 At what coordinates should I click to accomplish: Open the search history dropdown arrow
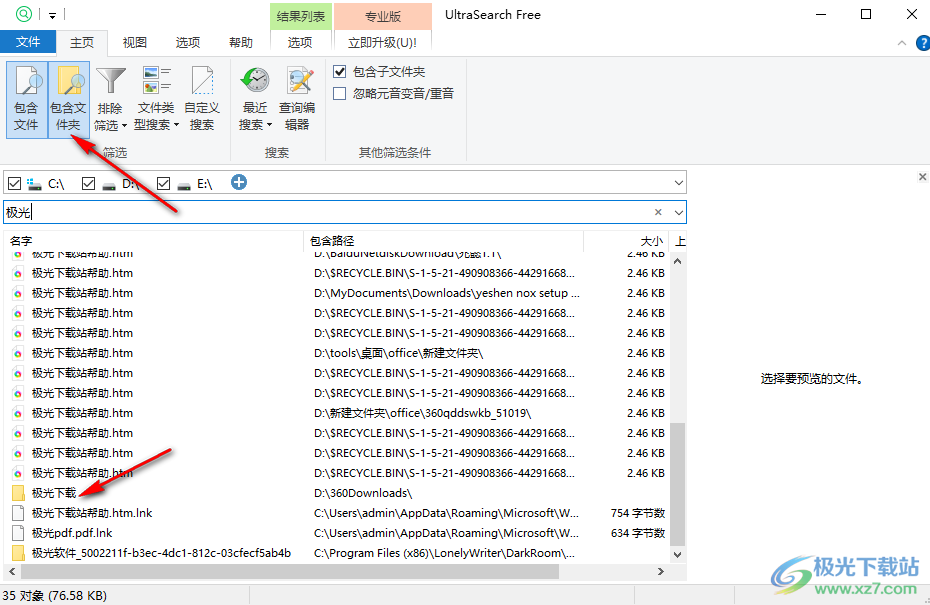[679, 212]
